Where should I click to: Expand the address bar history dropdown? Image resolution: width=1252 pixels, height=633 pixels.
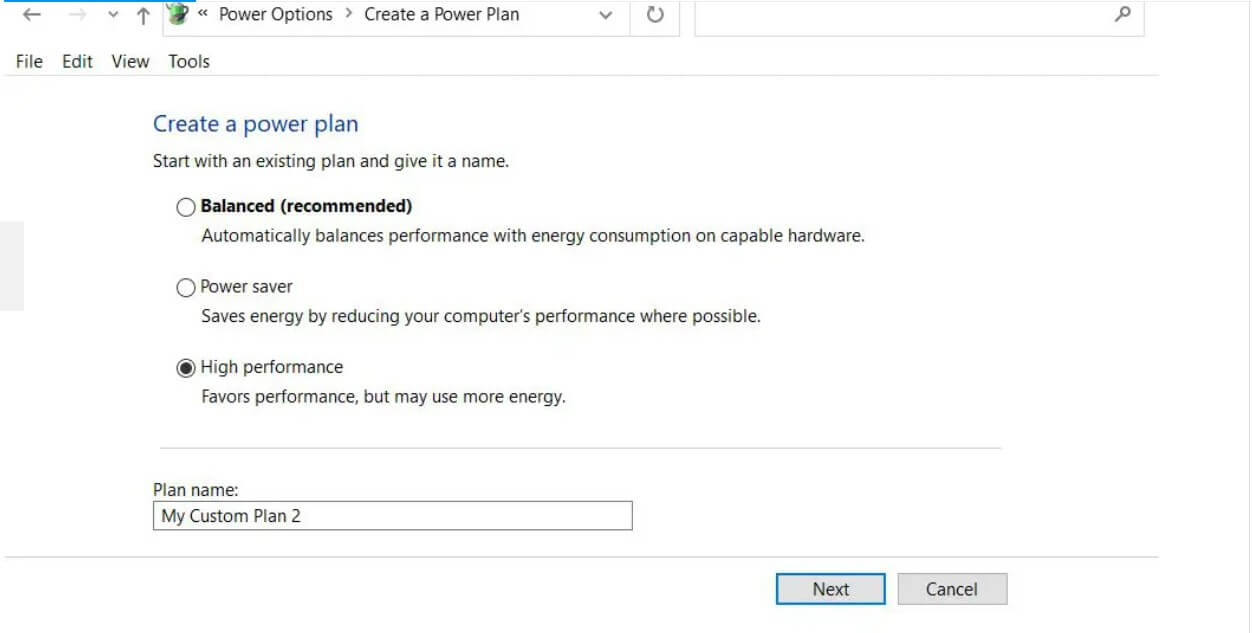coord(605,15)
